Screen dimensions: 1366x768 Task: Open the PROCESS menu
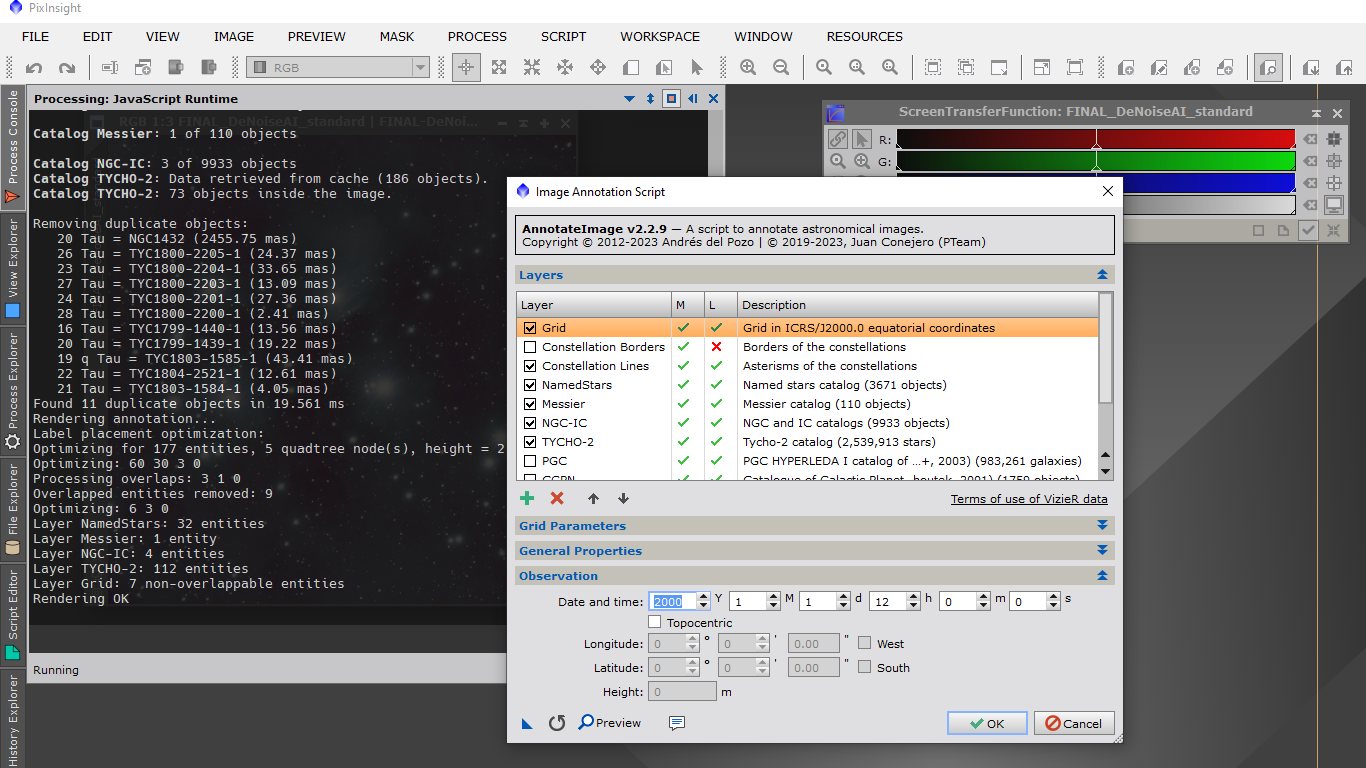pyautogui.click(x=477, y=36)
